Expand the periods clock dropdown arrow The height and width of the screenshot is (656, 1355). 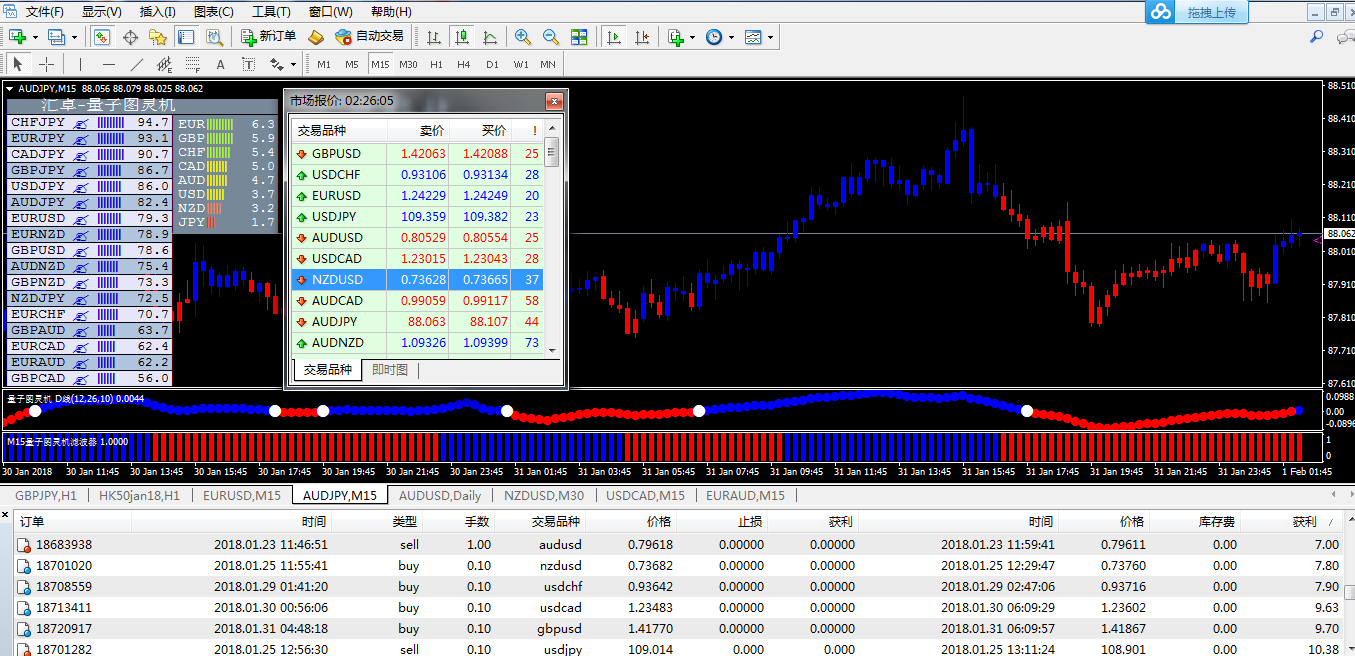coord(731,38)
